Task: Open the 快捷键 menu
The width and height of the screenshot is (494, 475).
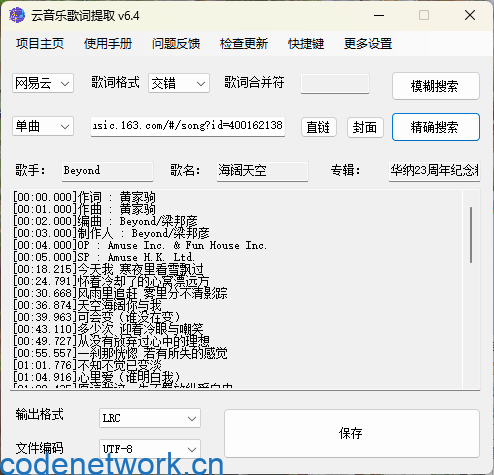Action: click(306, 44)
